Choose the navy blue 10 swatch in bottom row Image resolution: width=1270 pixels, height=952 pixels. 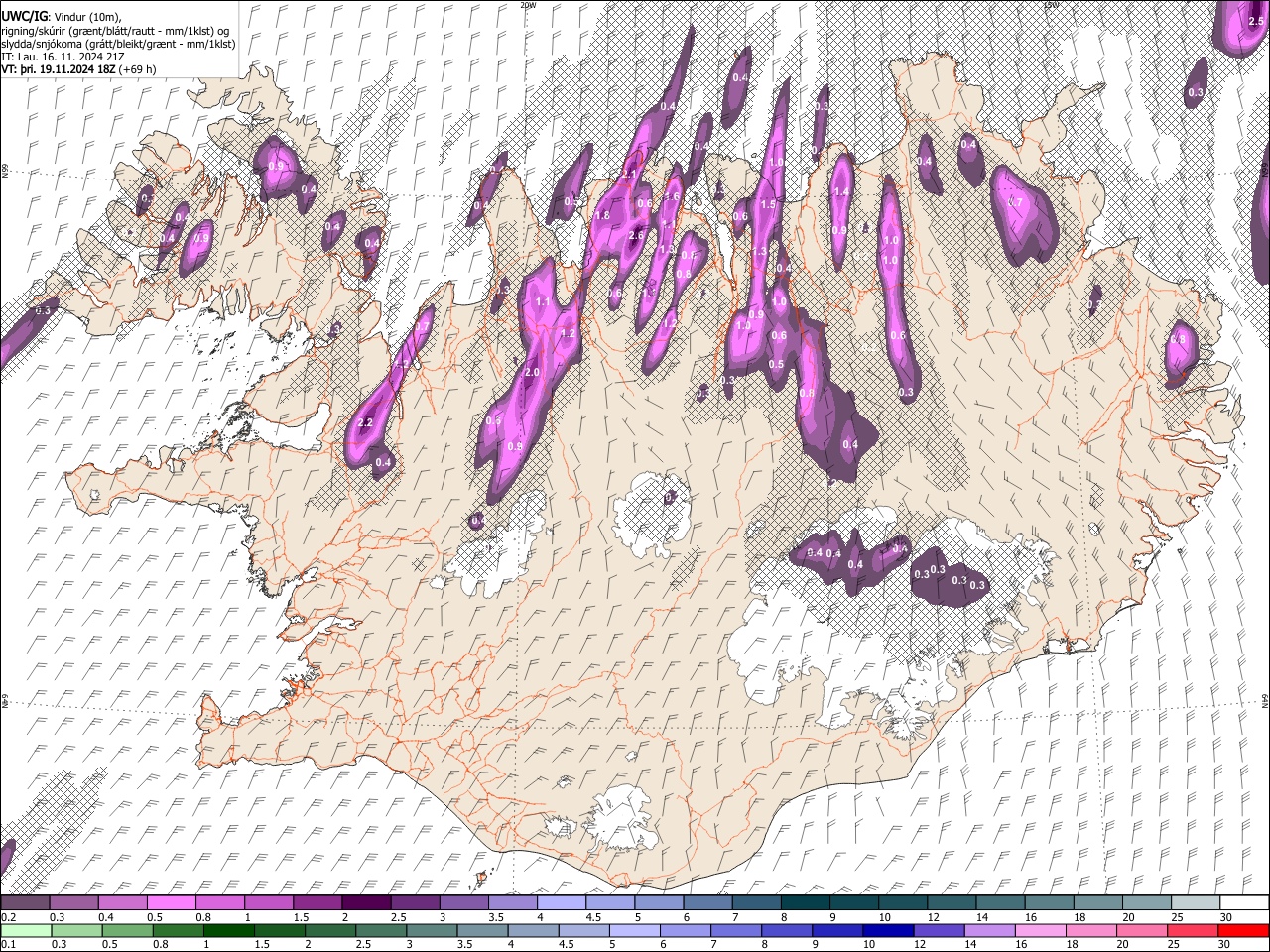coord(889,930)
